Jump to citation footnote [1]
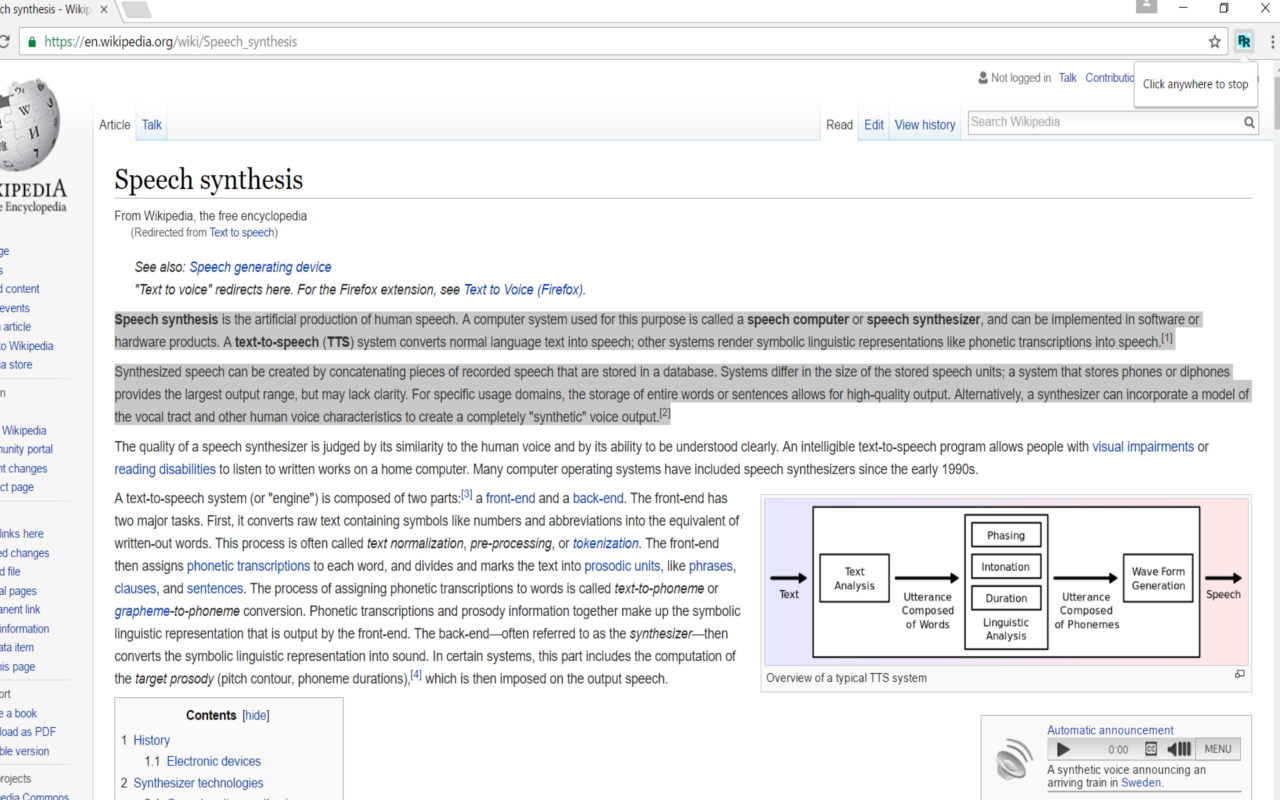Image resolution: width=1280 pixels, height=800 pixels. 1167,338
